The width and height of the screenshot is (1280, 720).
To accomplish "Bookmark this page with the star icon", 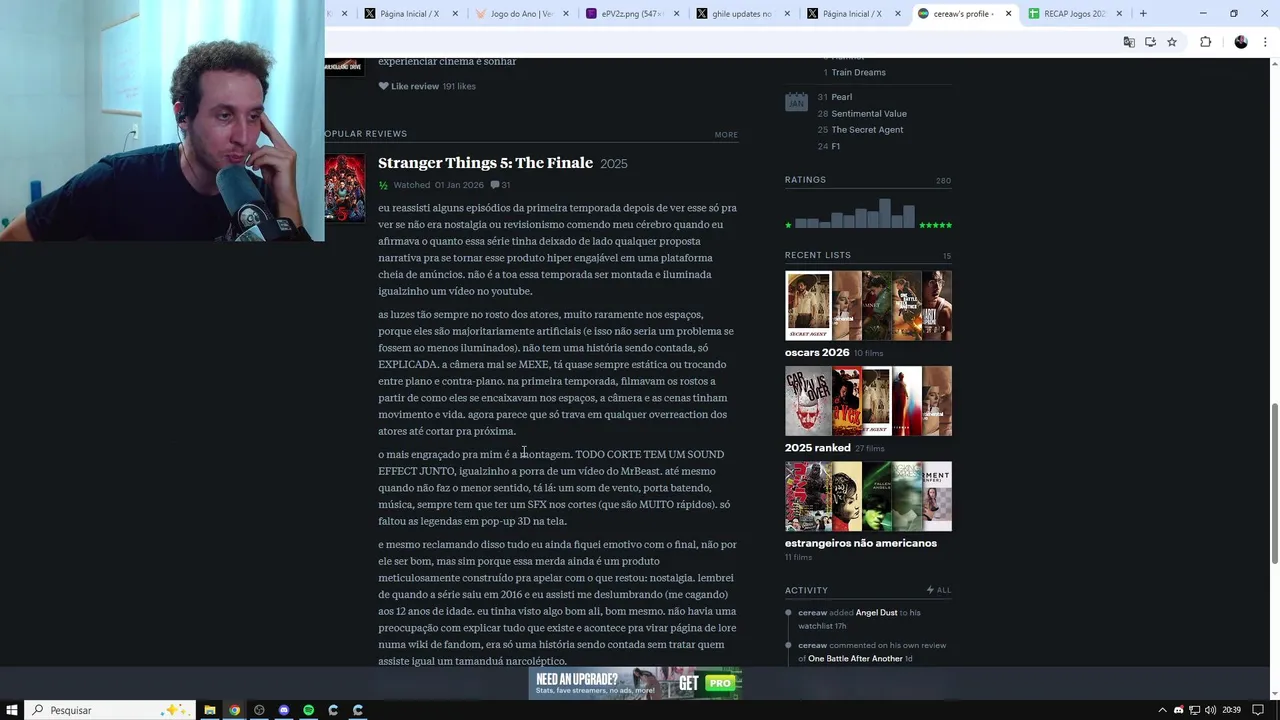I will click(x=1172, y=42).
